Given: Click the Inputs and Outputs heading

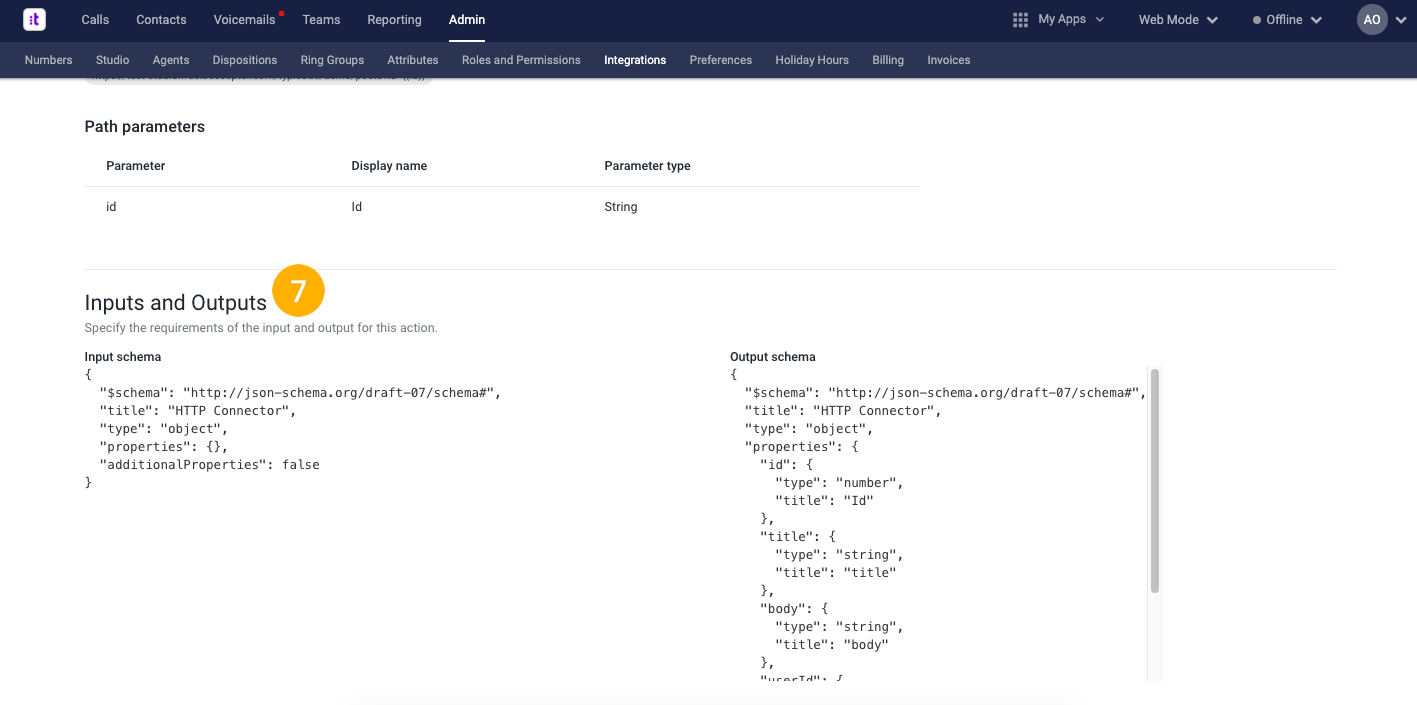Looking at the screenshot, I should (x=176, y=303).
